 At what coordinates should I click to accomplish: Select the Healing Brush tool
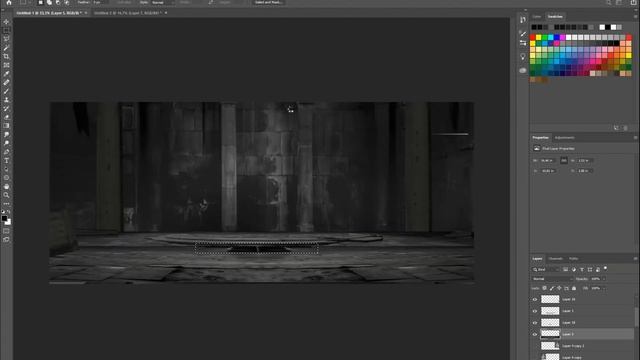[x=6, y=82]
